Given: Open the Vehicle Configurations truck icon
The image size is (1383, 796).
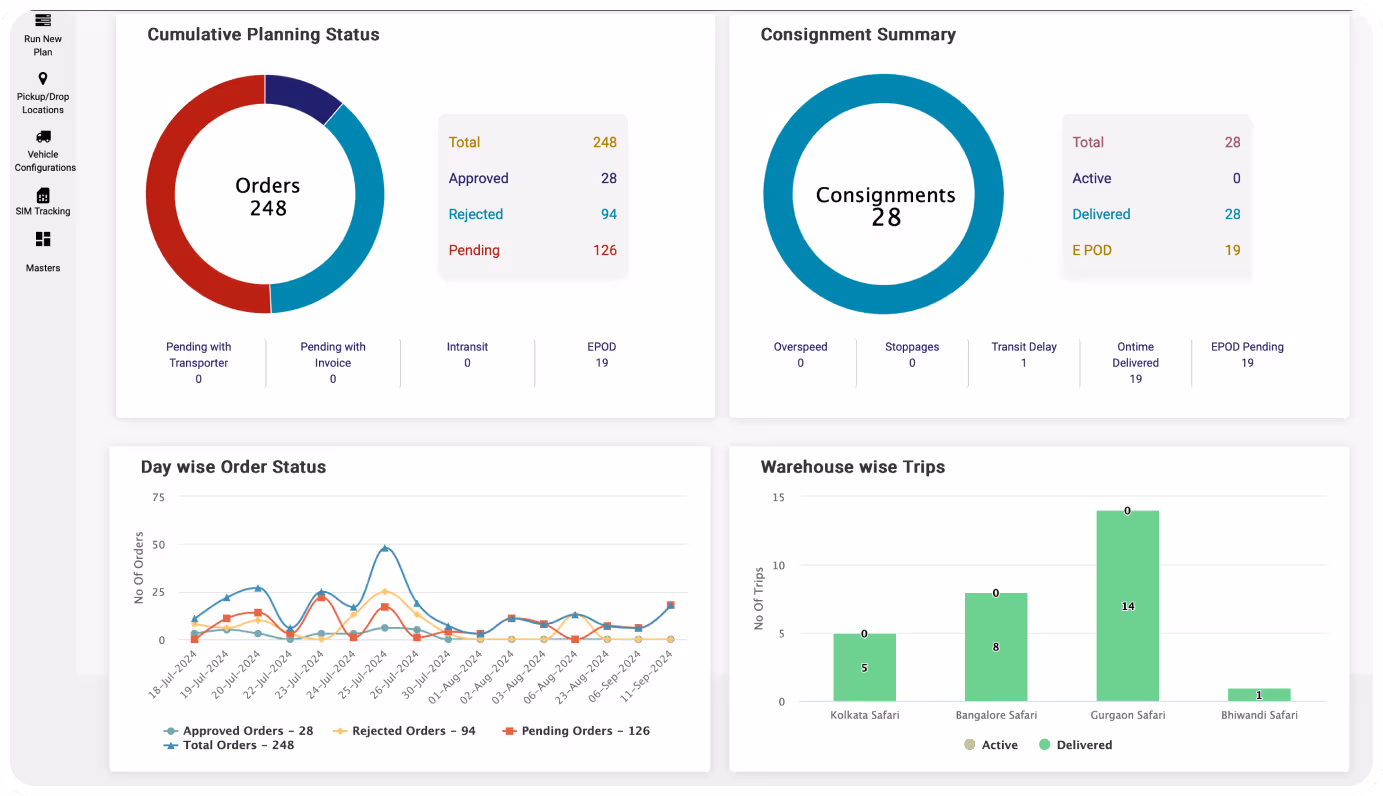Looking at the screenshot, I should tap(43, 137).
